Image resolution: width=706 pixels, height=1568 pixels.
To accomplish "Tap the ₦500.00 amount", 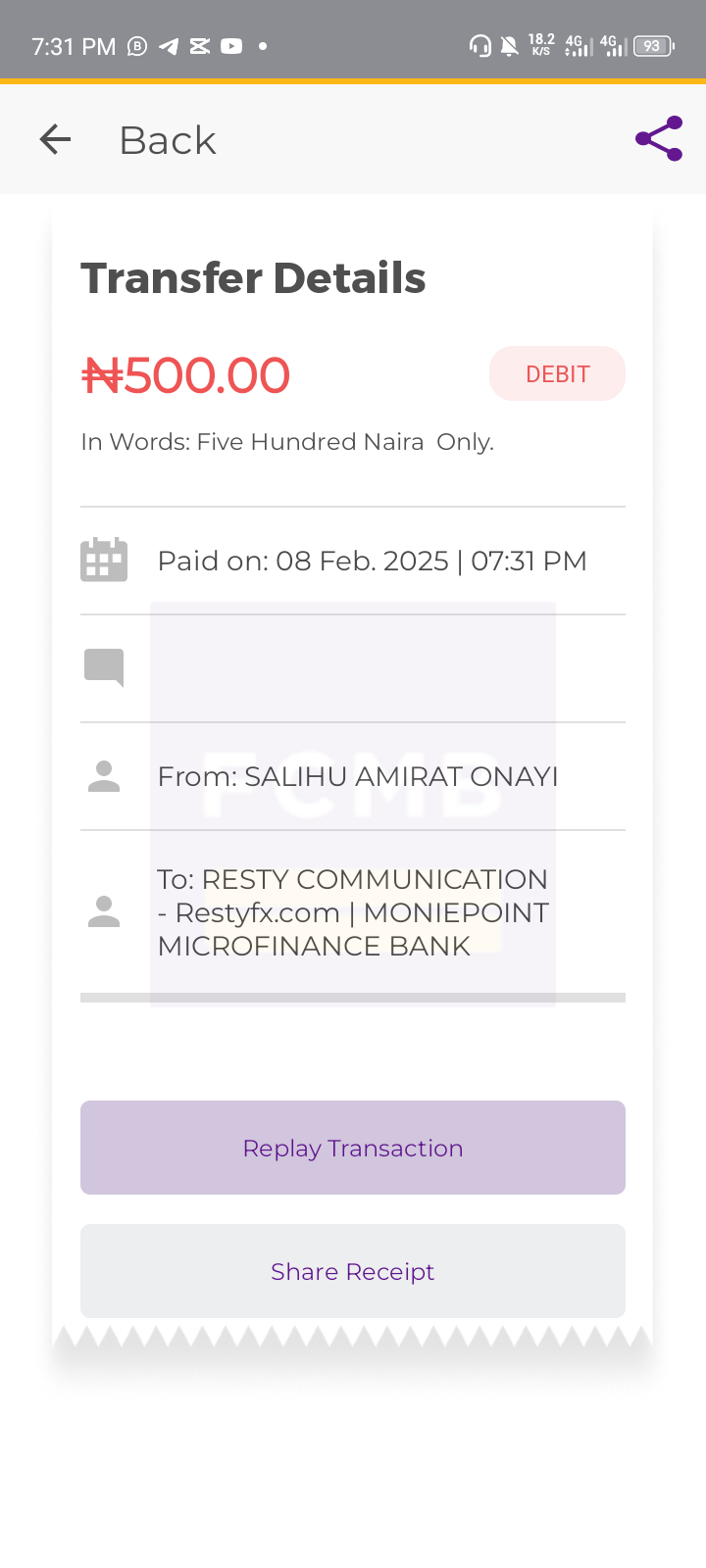I will click(x=186, y=375).
